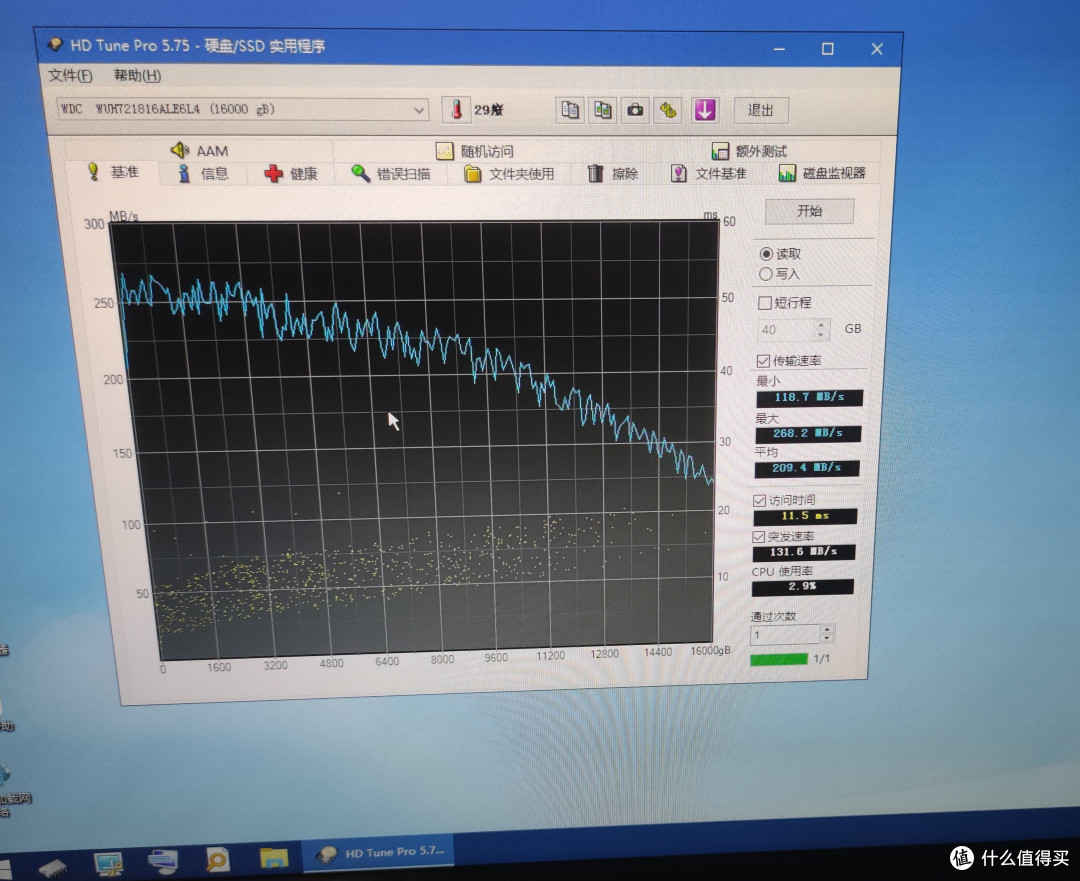Click the purple down-arrow minimize-to-tray icon

pyautogui.click(x=705, y=110)
